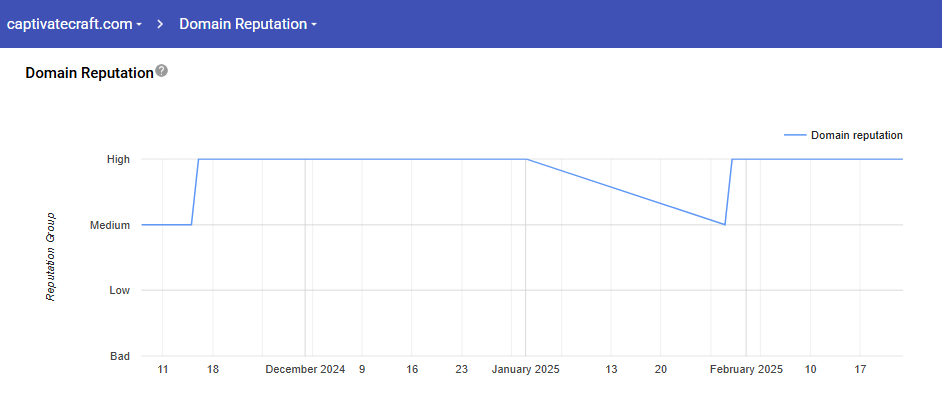This screenshot has width=942, height=402.
Task: Select the High label on the axis
Action: coord(118,159)
